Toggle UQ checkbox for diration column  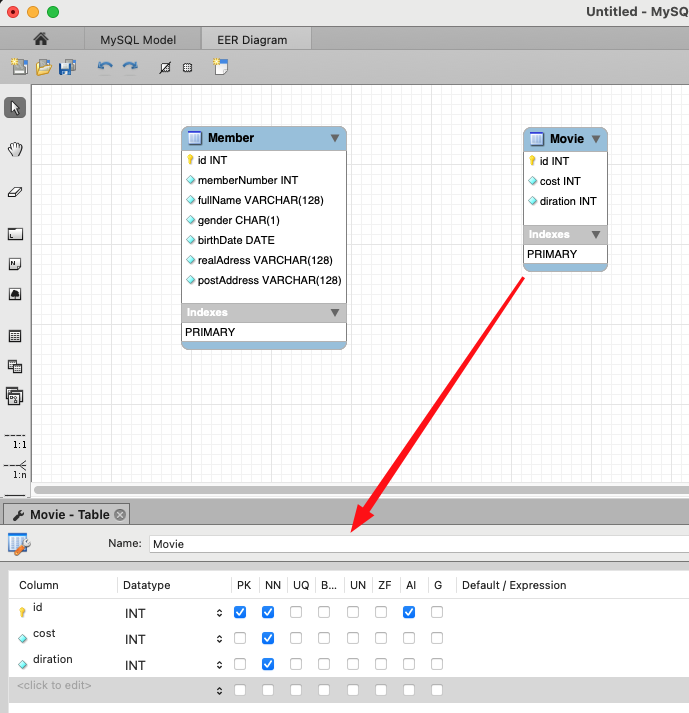(x=296, y=664)
